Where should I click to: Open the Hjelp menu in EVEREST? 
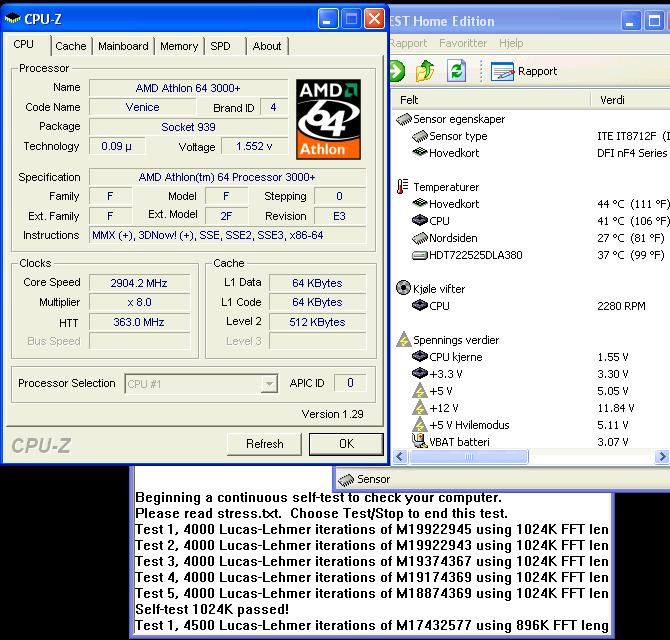pos(511,43)
